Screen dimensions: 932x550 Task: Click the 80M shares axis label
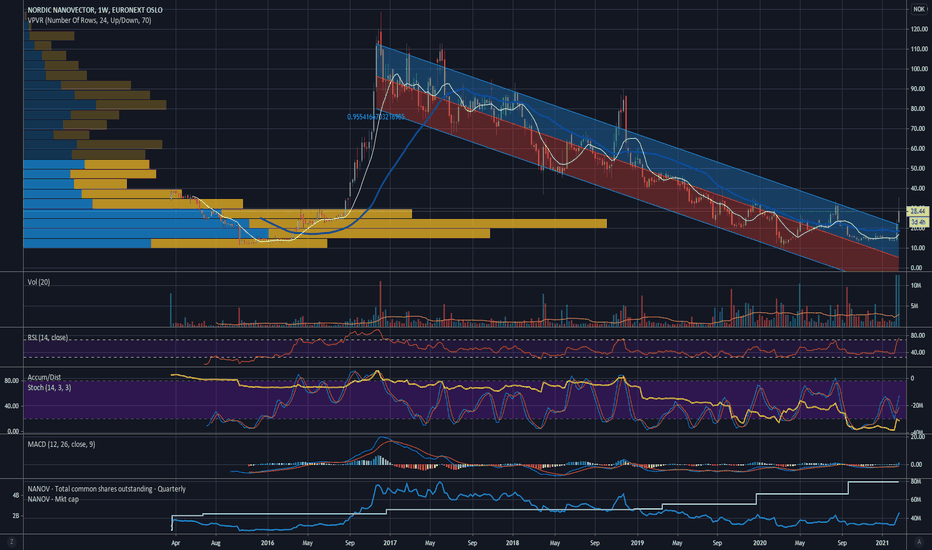(x=916, y=482)
